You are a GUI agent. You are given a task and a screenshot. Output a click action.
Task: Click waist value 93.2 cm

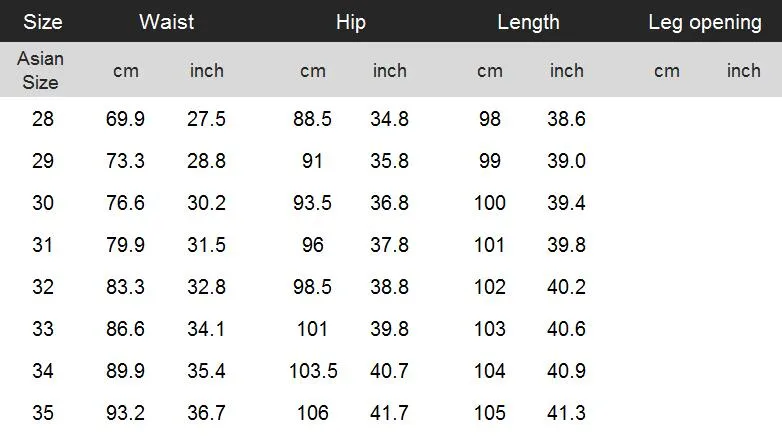click(x=125, y=413)
